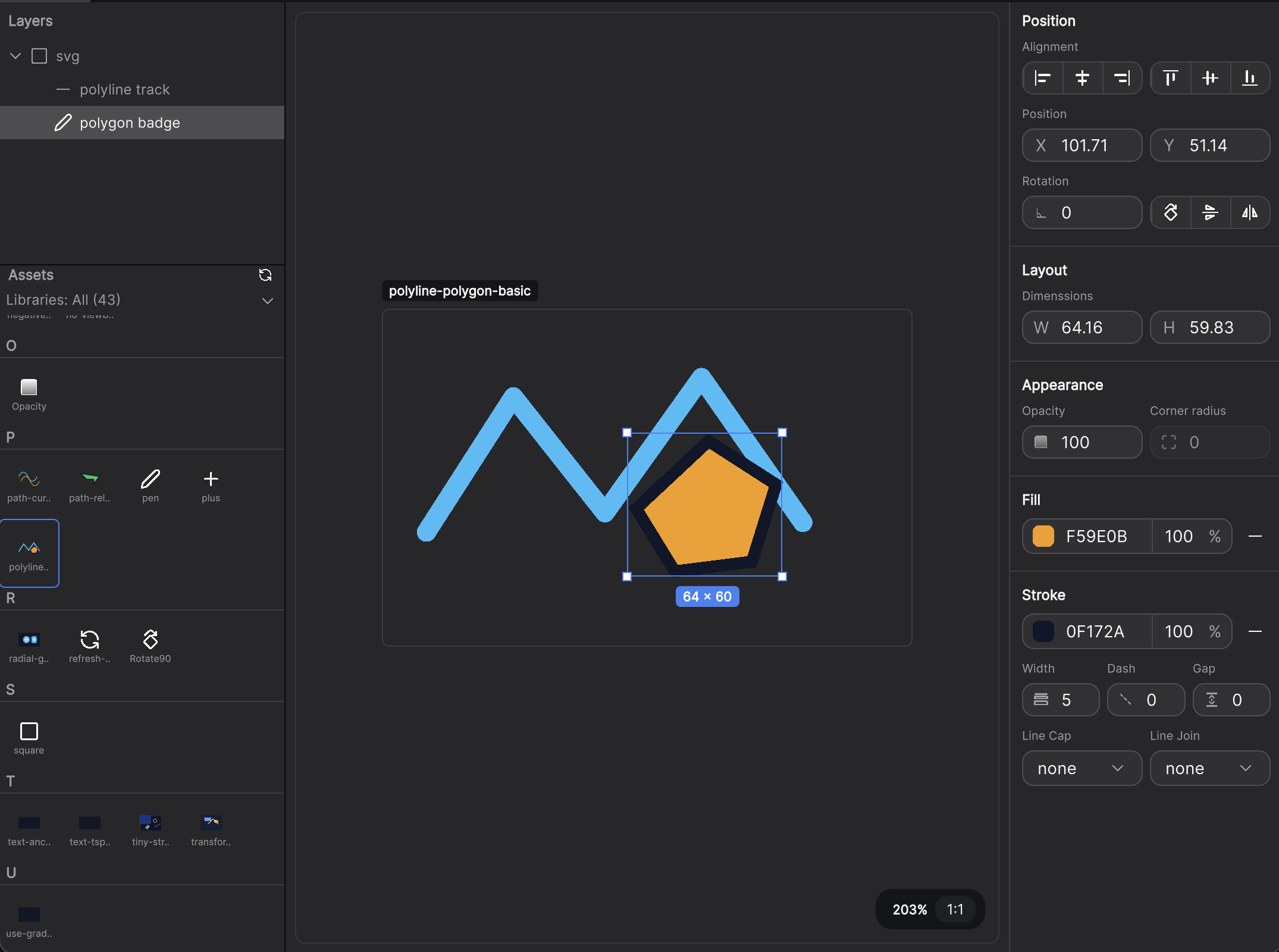Align selection to horizontal center
The width and height of the screenshot is (1279, 952).
click(x=1082, y=78)
